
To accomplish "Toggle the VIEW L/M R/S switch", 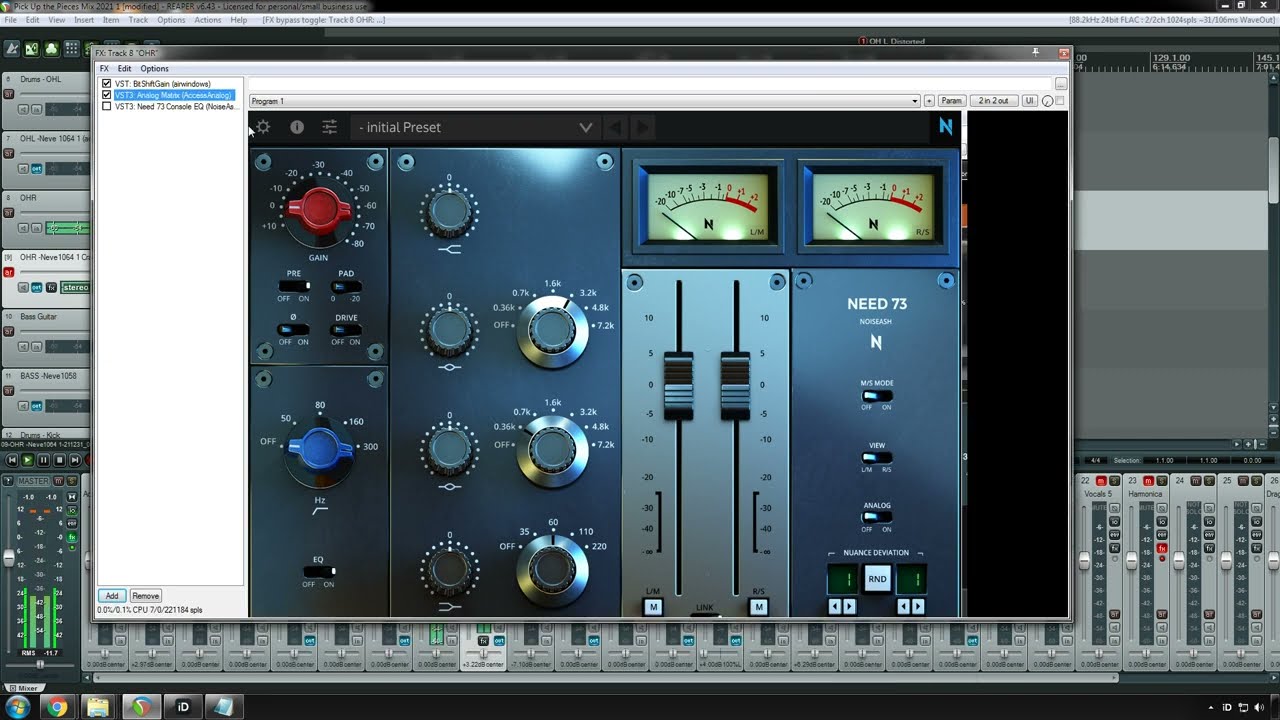I will (876, 458).
